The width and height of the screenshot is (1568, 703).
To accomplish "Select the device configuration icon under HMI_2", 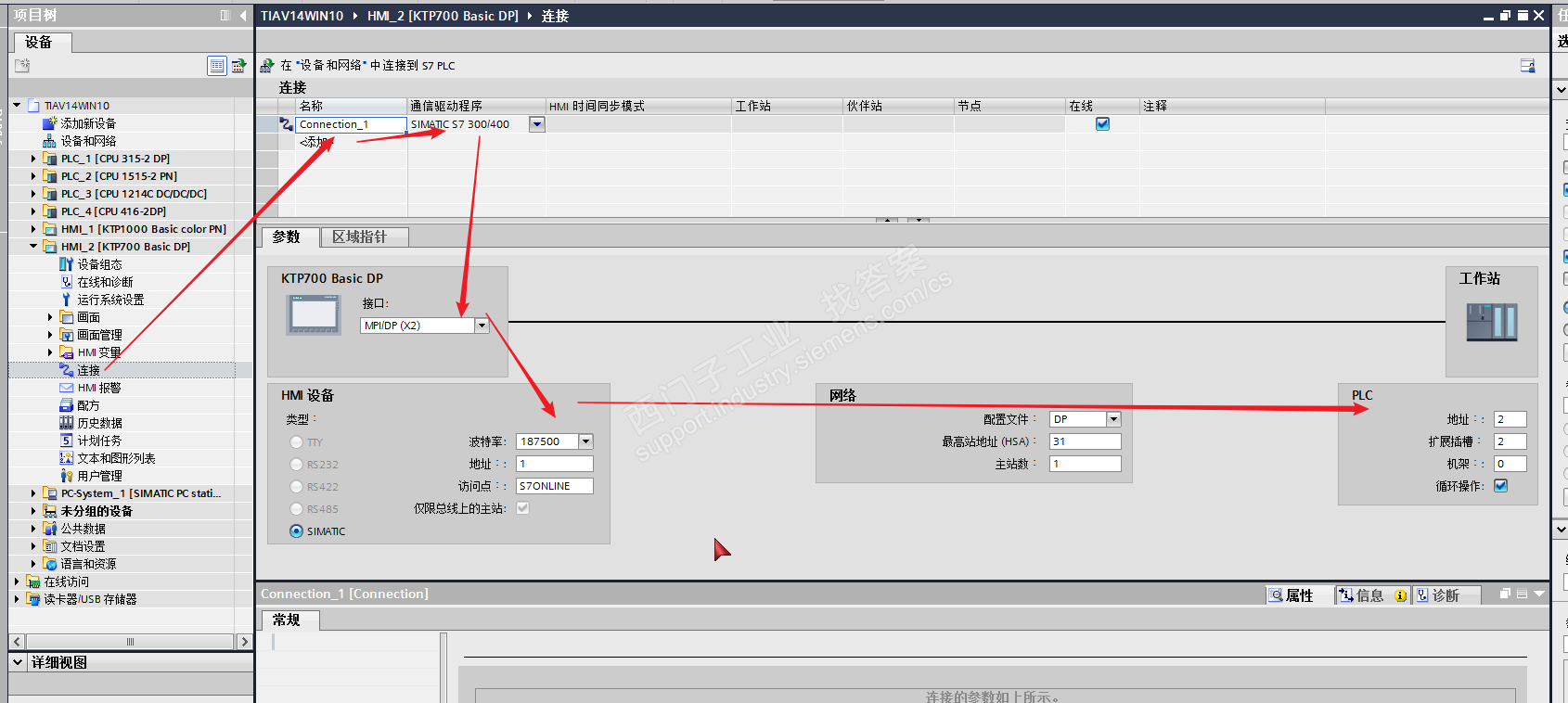I will click(x=67, y=264).
